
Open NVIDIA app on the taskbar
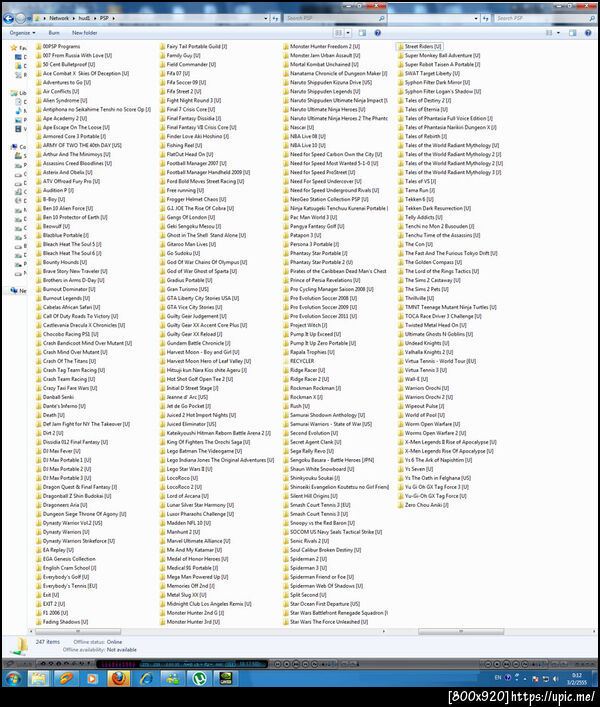(226, 679)
